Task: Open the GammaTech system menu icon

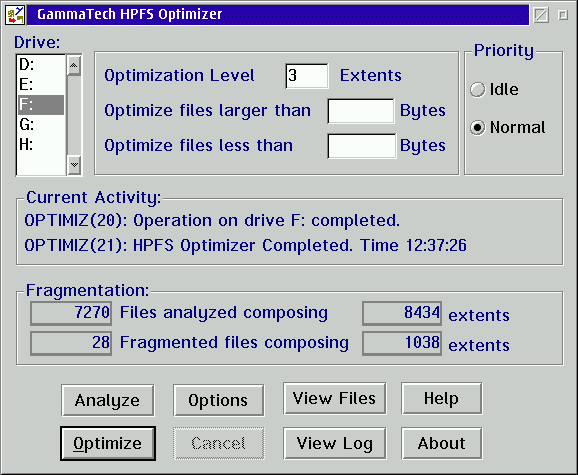Action: pos(15,15)
